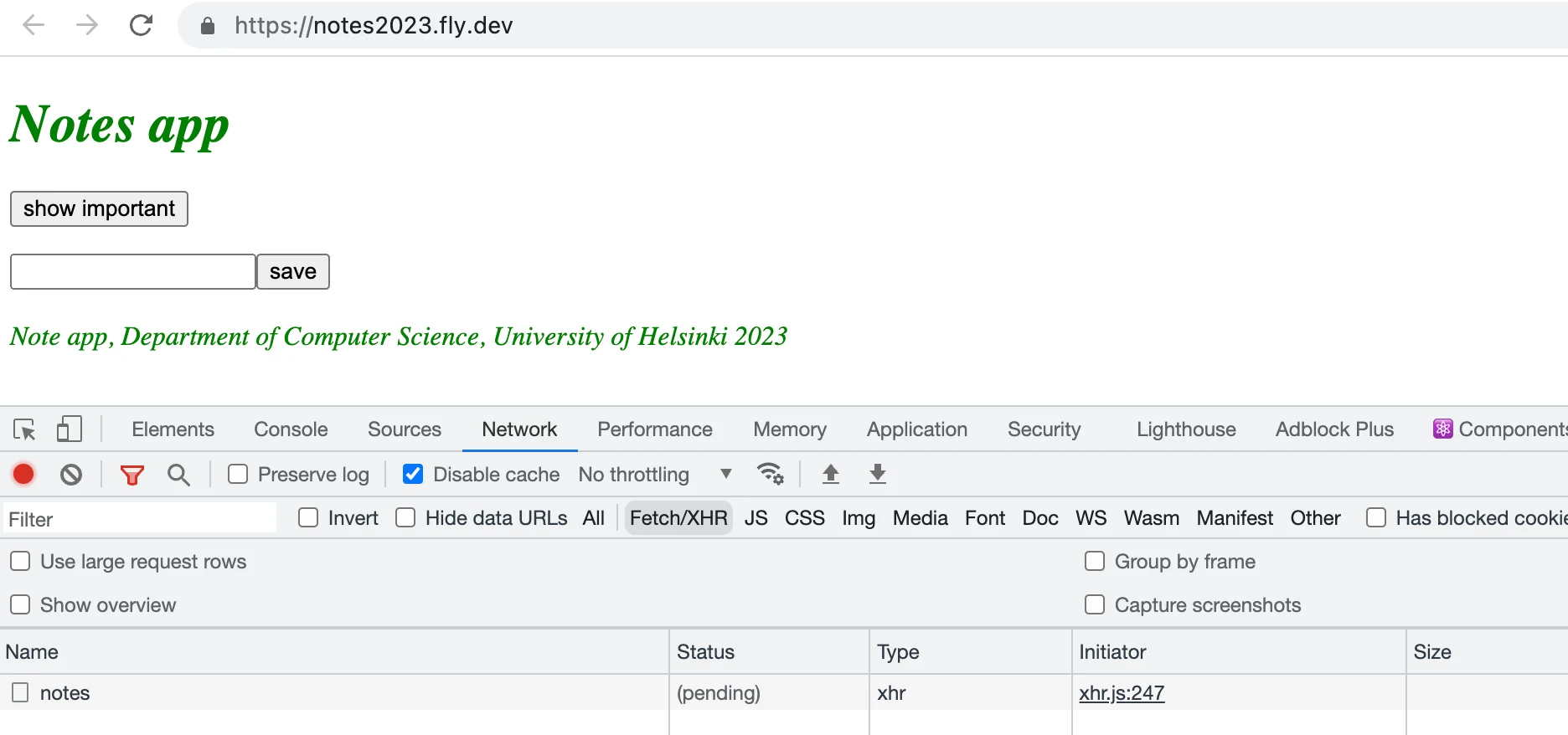Show All request types

[x=594, y=518]
